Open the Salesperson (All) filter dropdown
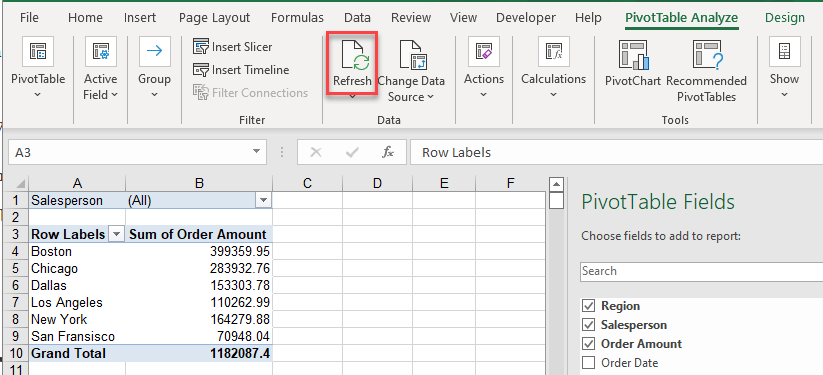The width and height of the screenshot is (823, 375). (263, 200)
